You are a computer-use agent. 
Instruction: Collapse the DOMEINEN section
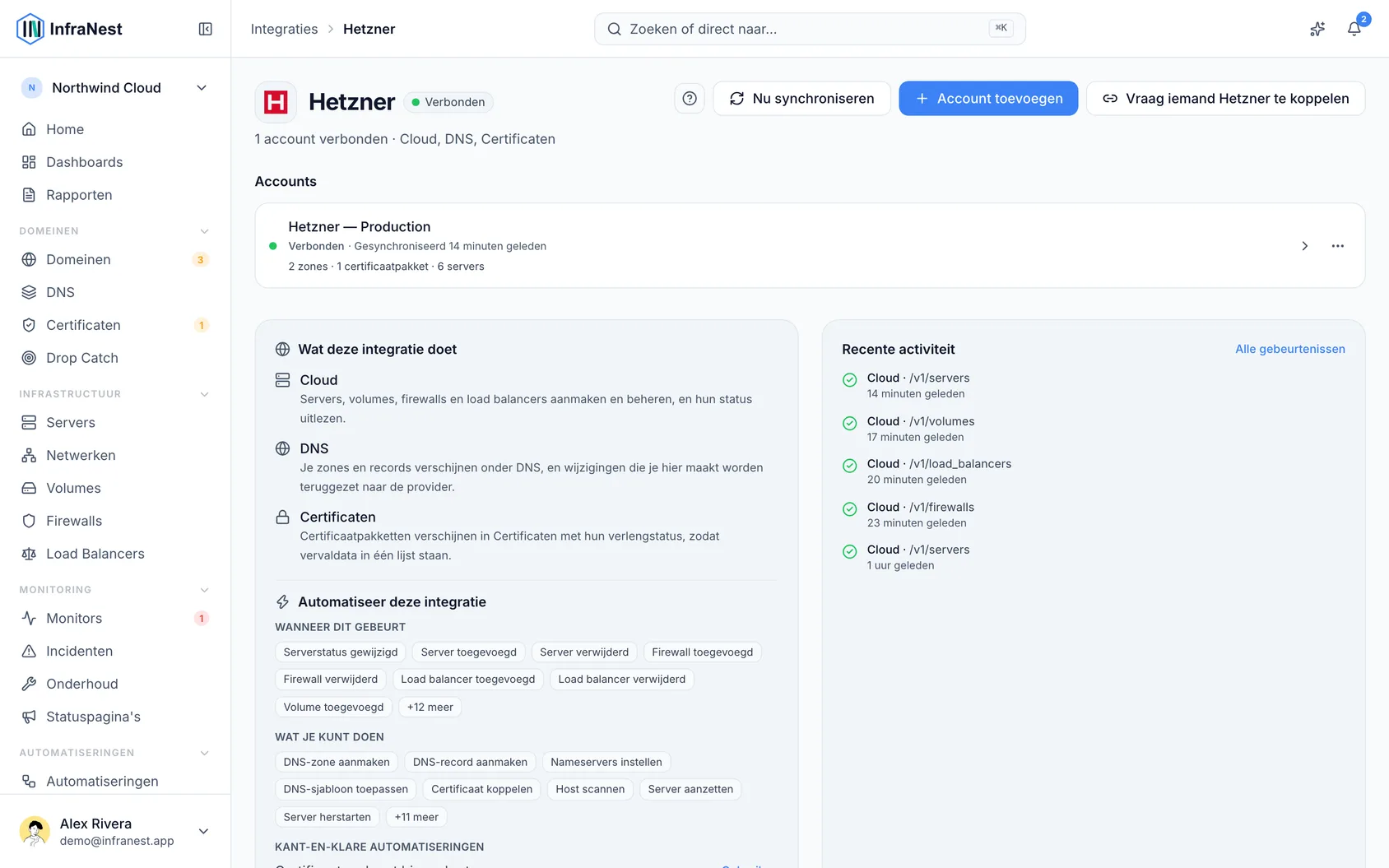[205, 231]
